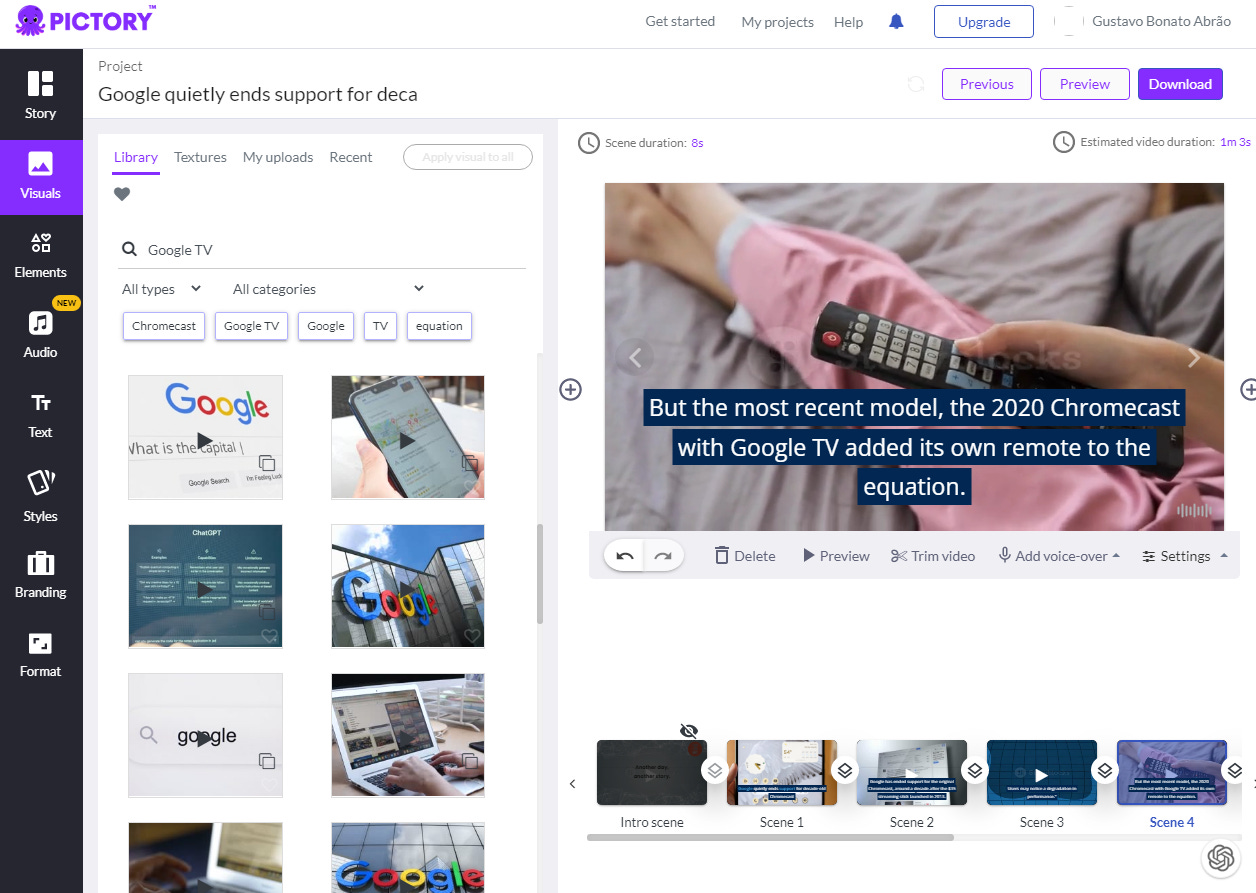Choose the Google search page video thumbnail

205,437
